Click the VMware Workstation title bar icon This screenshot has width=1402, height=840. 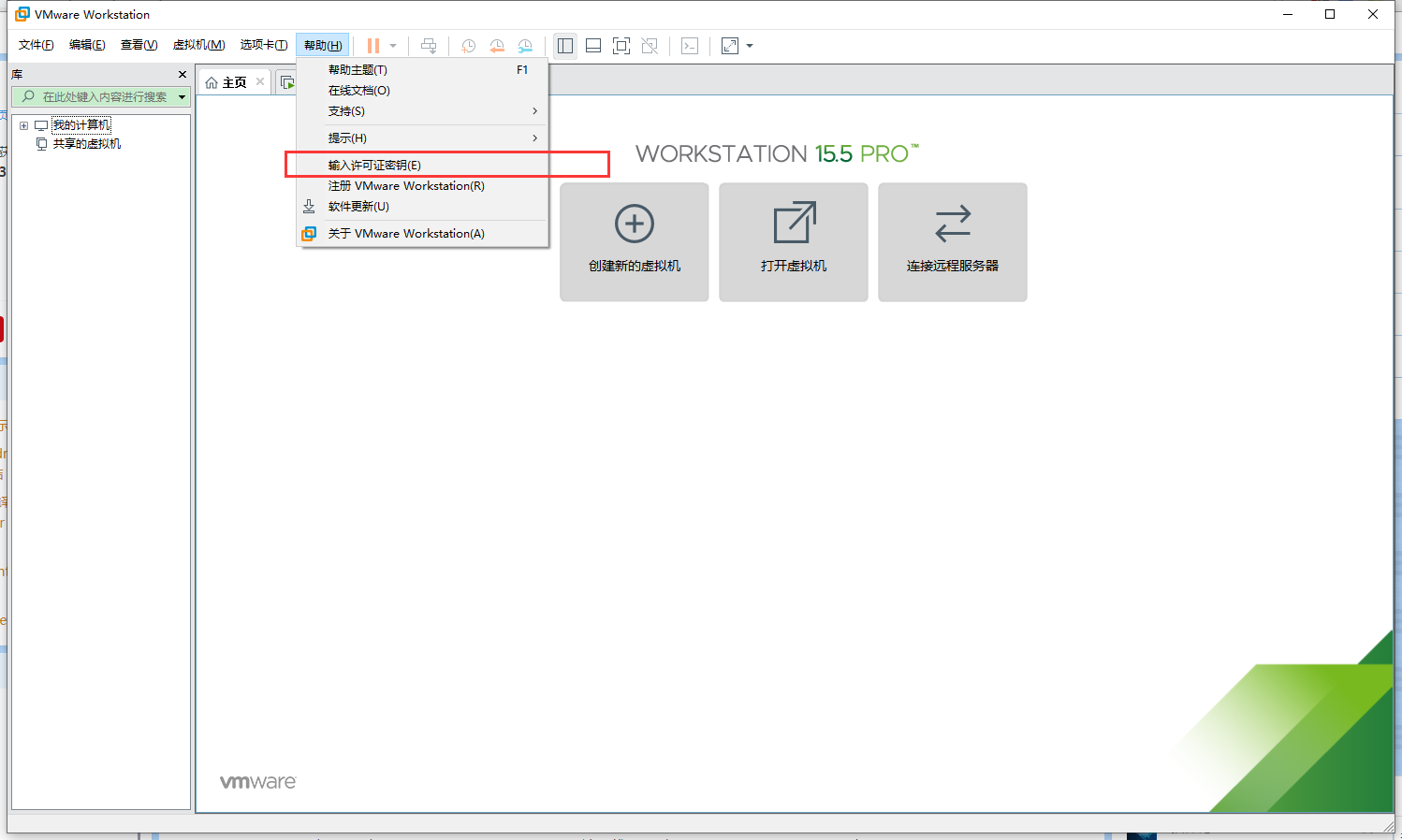(22, 14)
